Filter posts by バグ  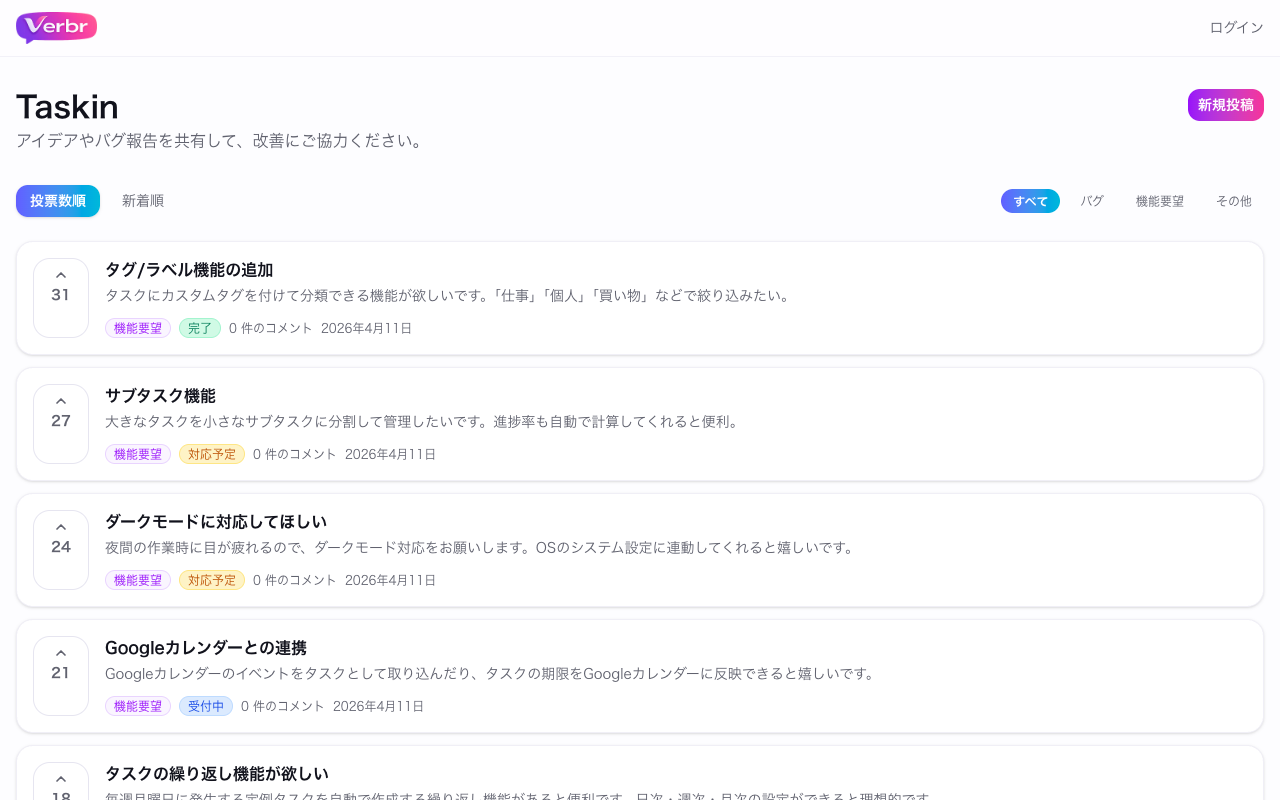coord(1092,201)
